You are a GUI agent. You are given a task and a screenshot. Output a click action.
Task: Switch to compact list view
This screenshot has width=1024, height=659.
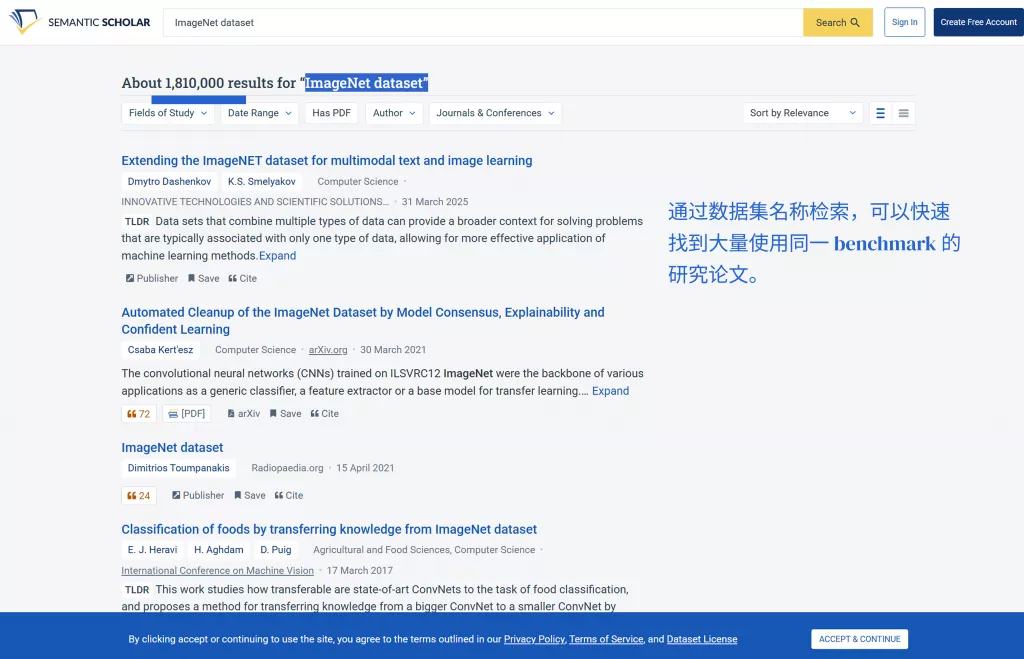[x=880, y=113]
